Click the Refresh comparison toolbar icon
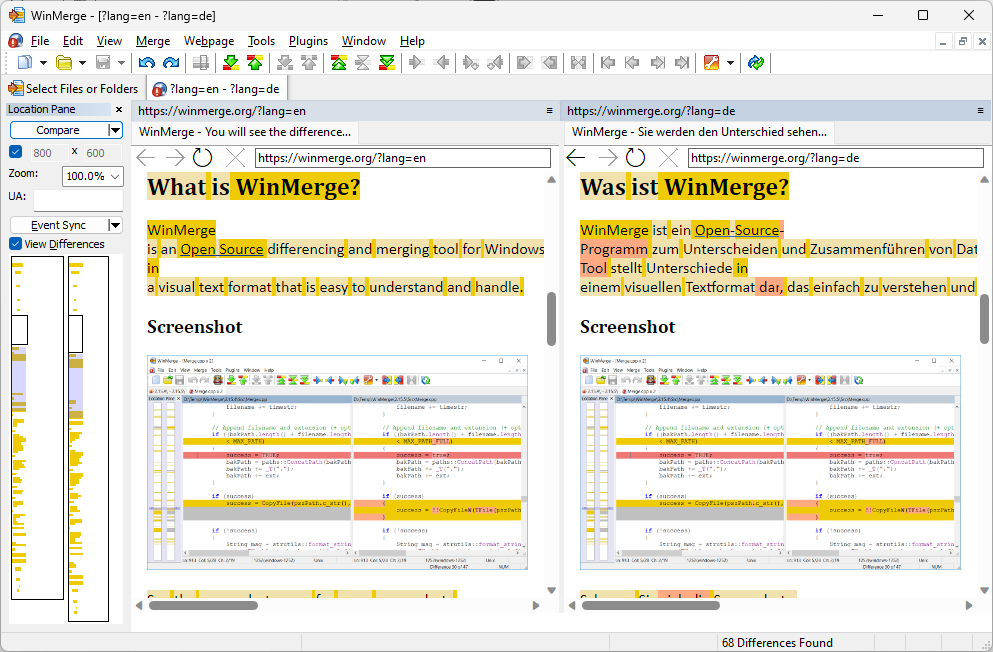This screenshot has width=993, height=652. coord(757,62)
